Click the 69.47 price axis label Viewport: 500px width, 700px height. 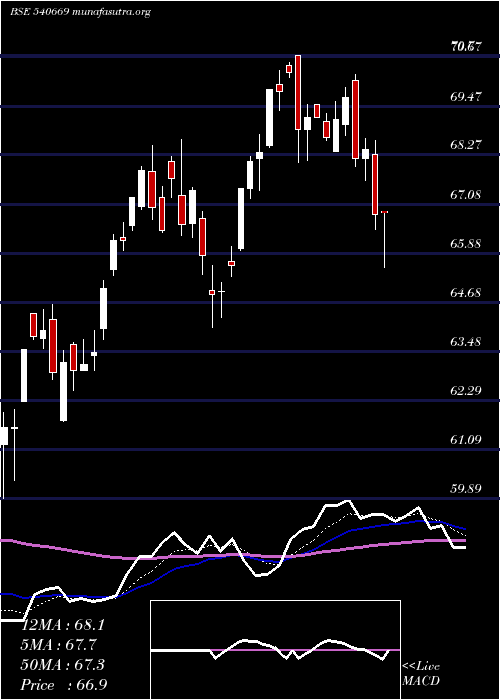pos(466,96)
